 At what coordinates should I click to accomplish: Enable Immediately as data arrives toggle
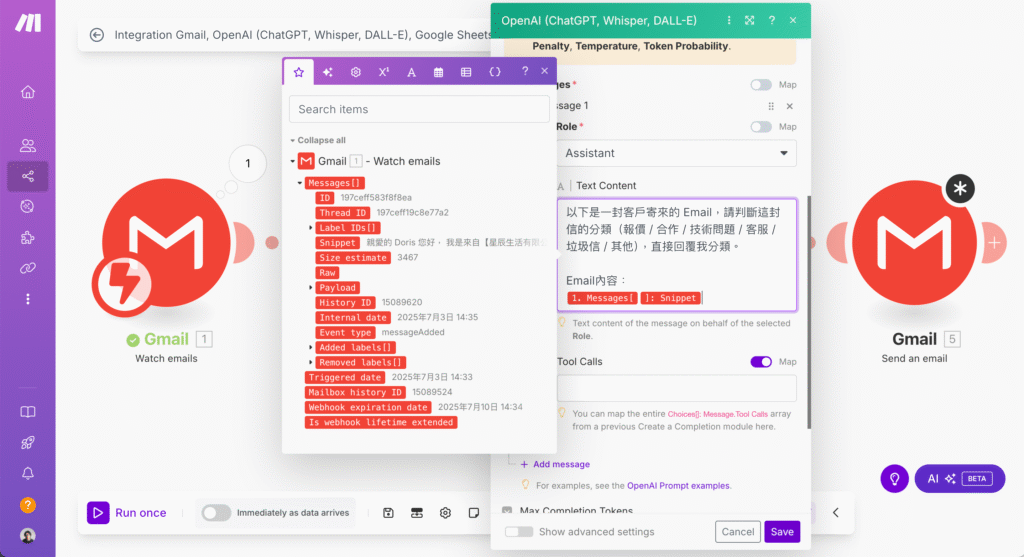pos(216,513)
